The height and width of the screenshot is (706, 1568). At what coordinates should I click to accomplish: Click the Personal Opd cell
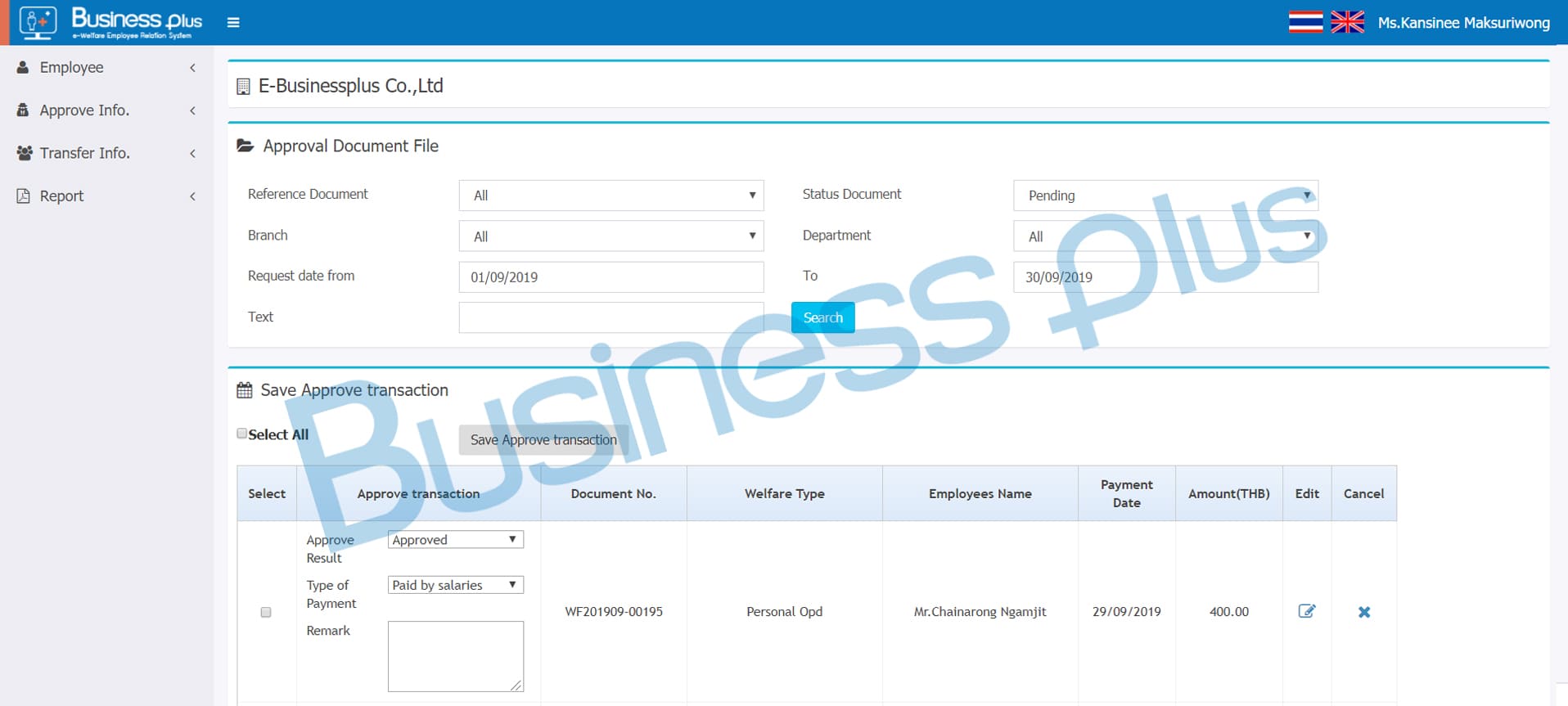(x=784, y=612)
